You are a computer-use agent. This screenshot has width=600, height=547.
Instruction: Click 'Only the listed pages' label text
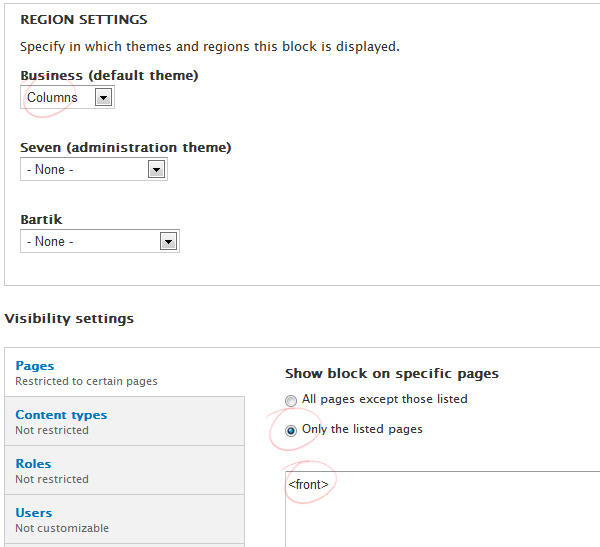tap(362, 429)
